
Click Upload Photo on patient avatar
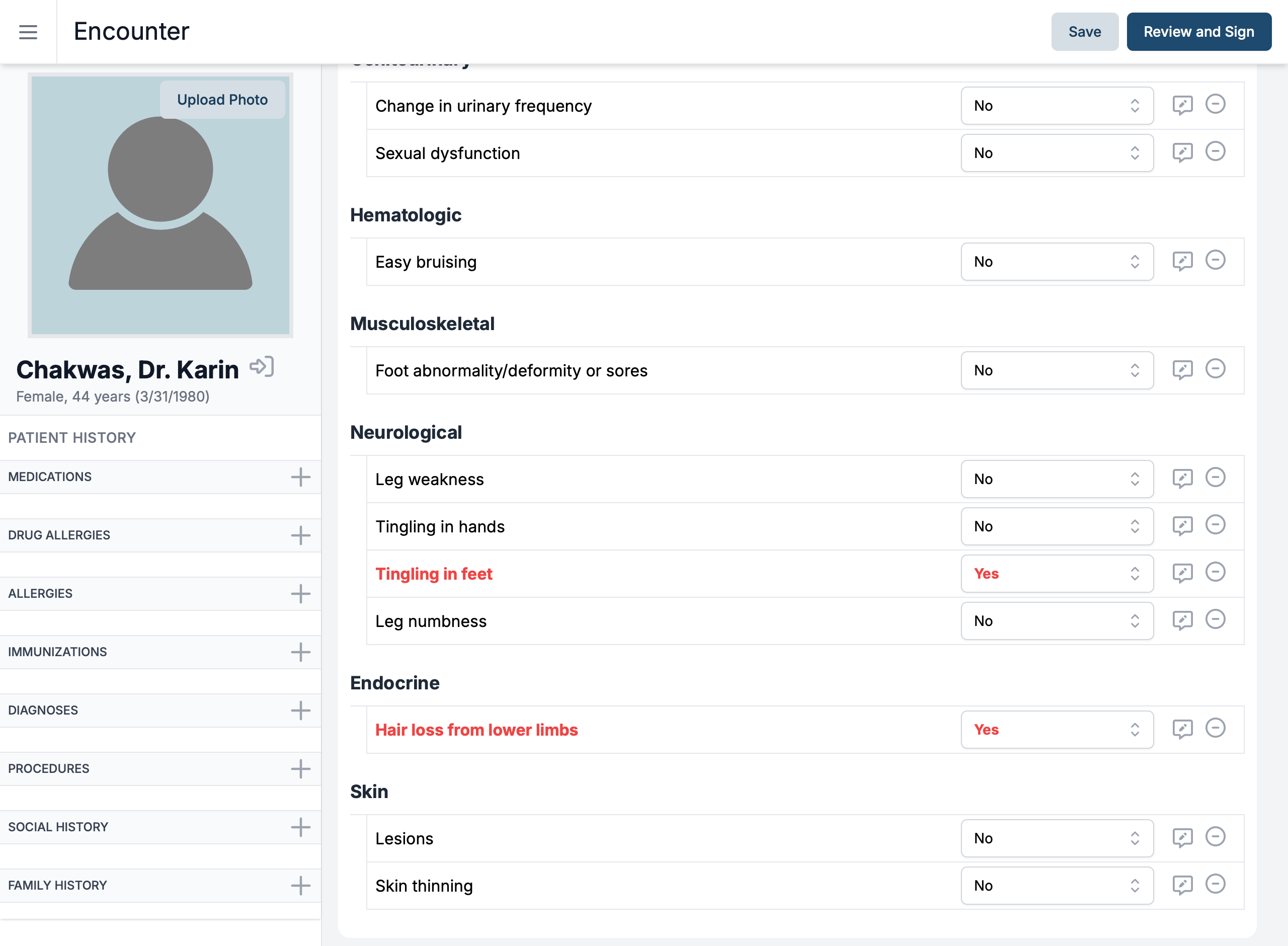click(x=222, y=100)
